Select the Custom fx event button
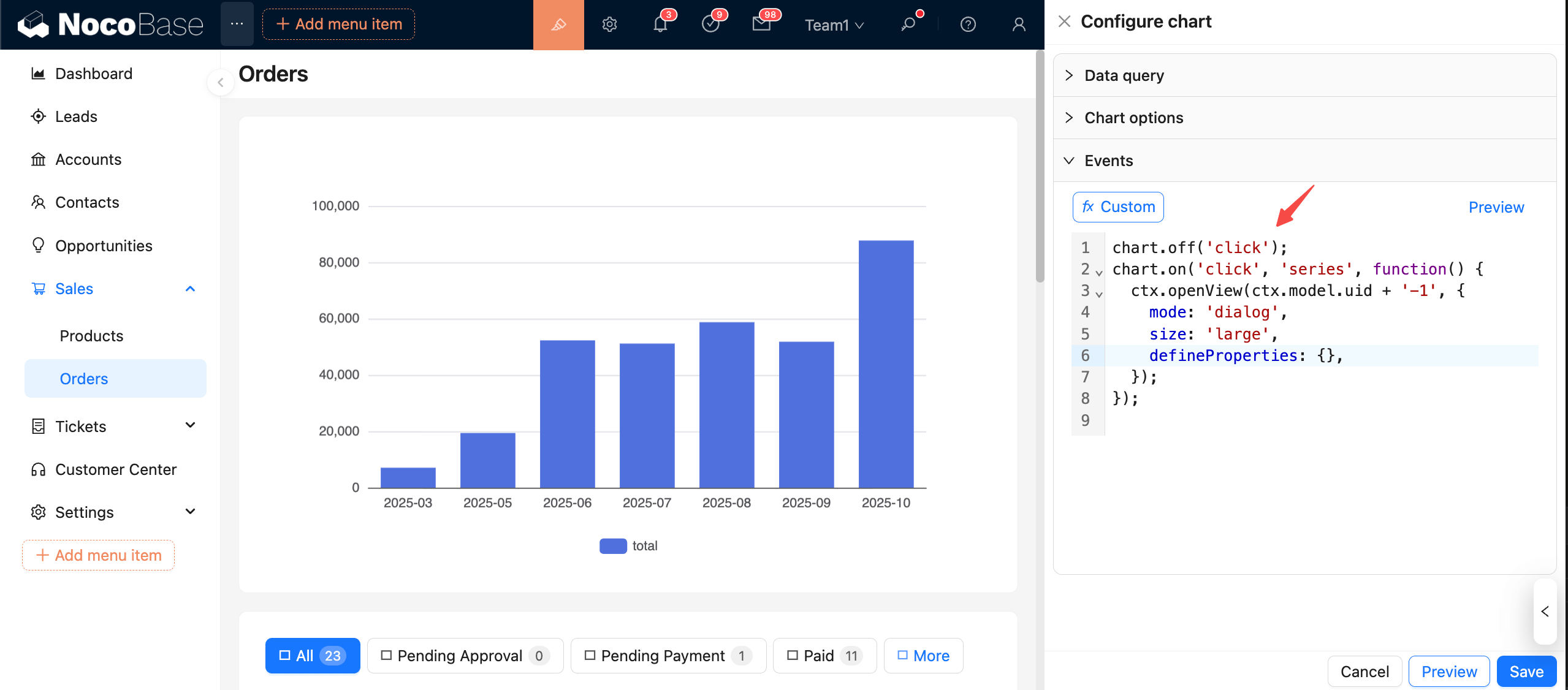This screenshot has height=690, width=1568. tap(1118, 207)
